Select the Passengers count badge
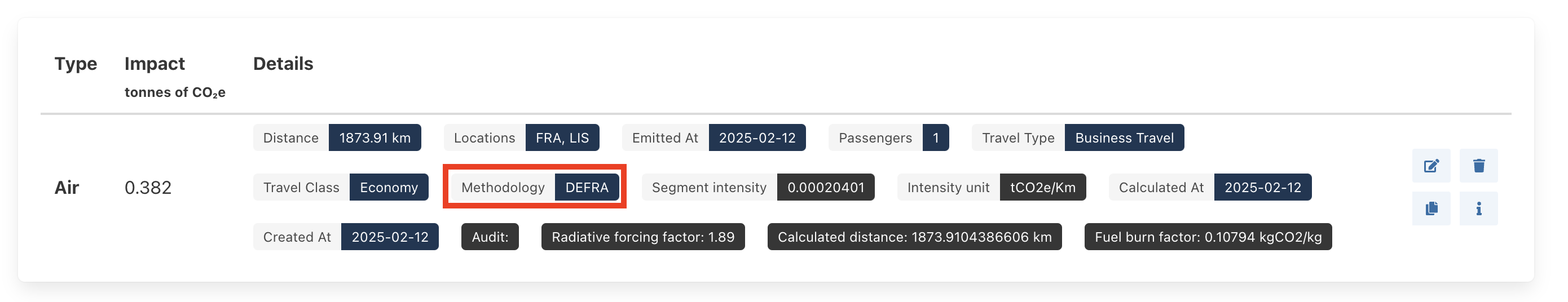The height and width of the screenshot is (302, 1568). (x=936, y=138)
